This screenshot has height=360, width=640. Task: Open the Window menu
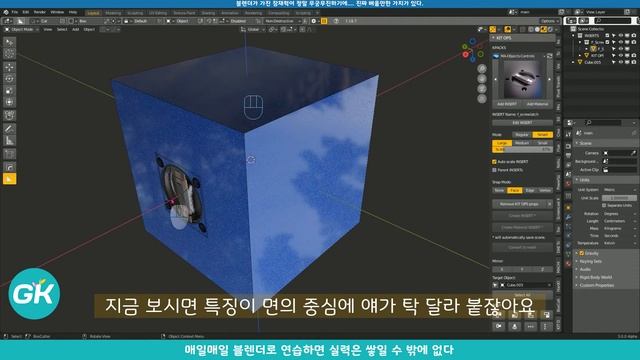click(x=57, y=12)
